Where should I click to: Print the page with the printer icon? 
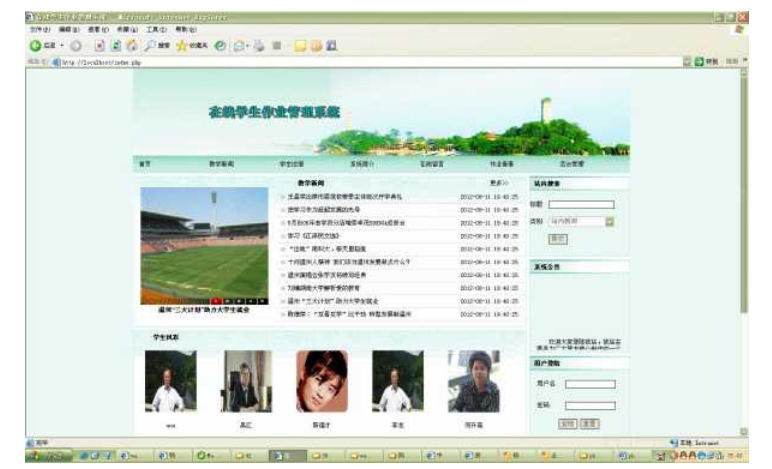click(x=259, y=46)
